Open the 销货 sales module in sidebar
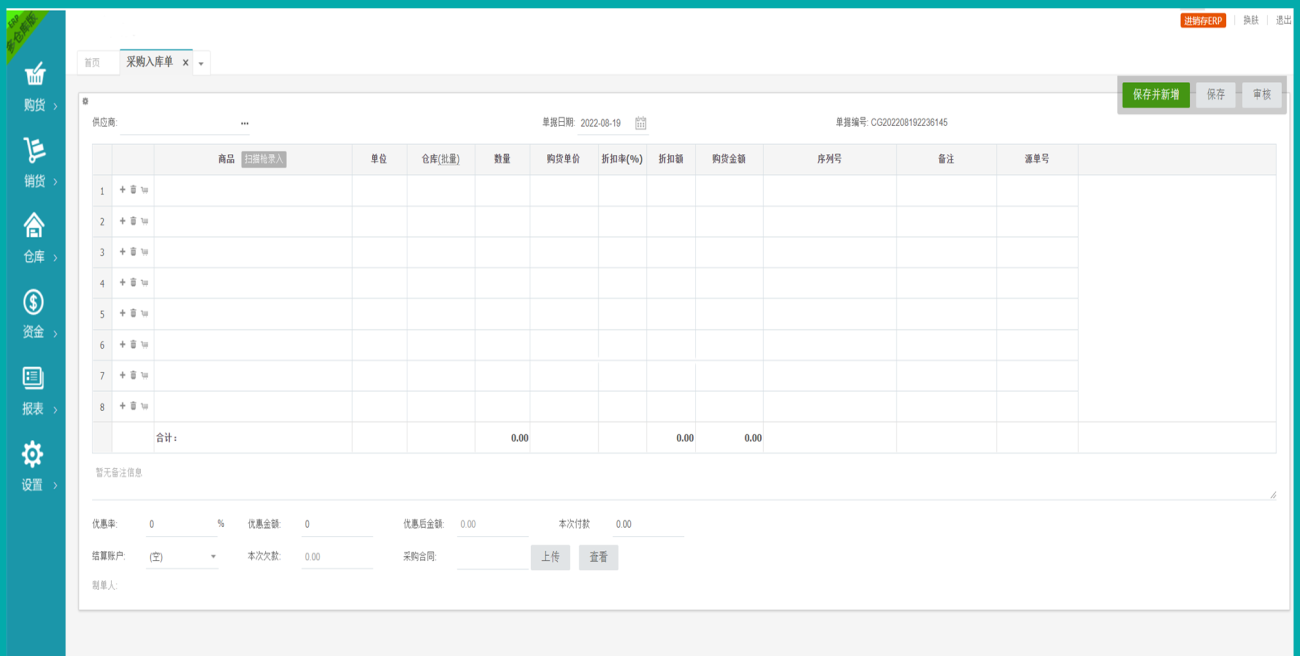 [x=33, y=151]
